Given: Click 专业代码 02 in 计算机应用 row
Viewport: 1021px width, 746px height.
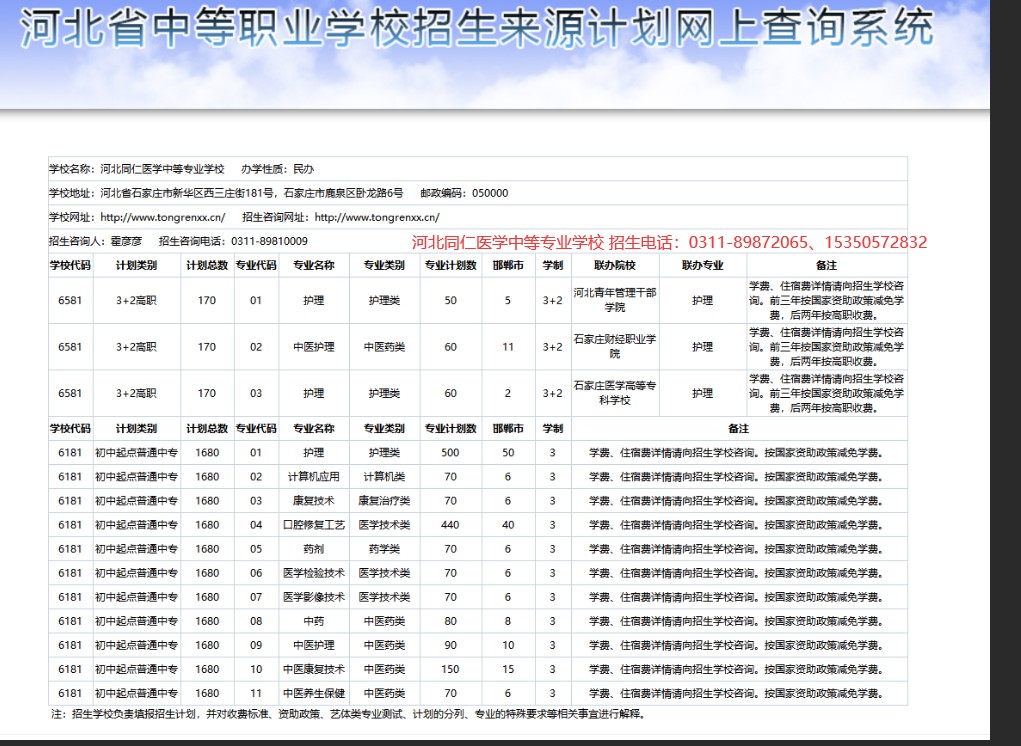Looking at the screenshot, I should coord(256,477).
